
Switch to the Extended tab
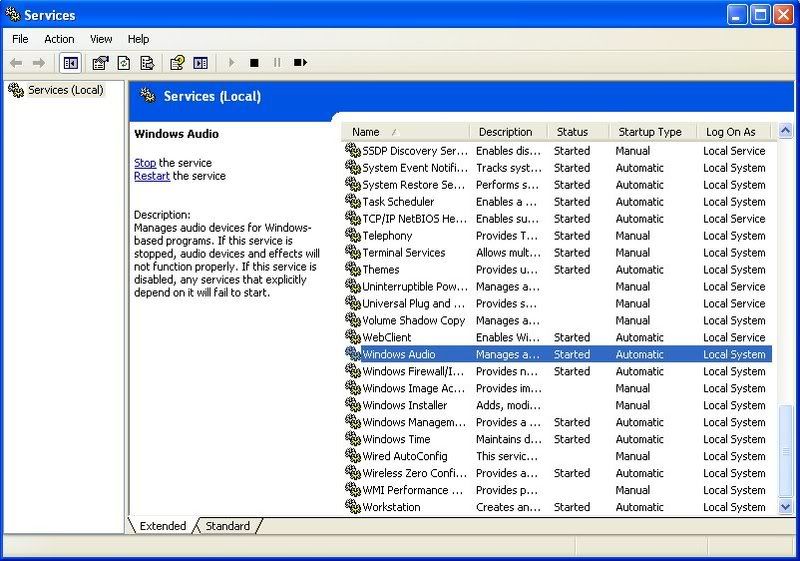coord(162,526)
